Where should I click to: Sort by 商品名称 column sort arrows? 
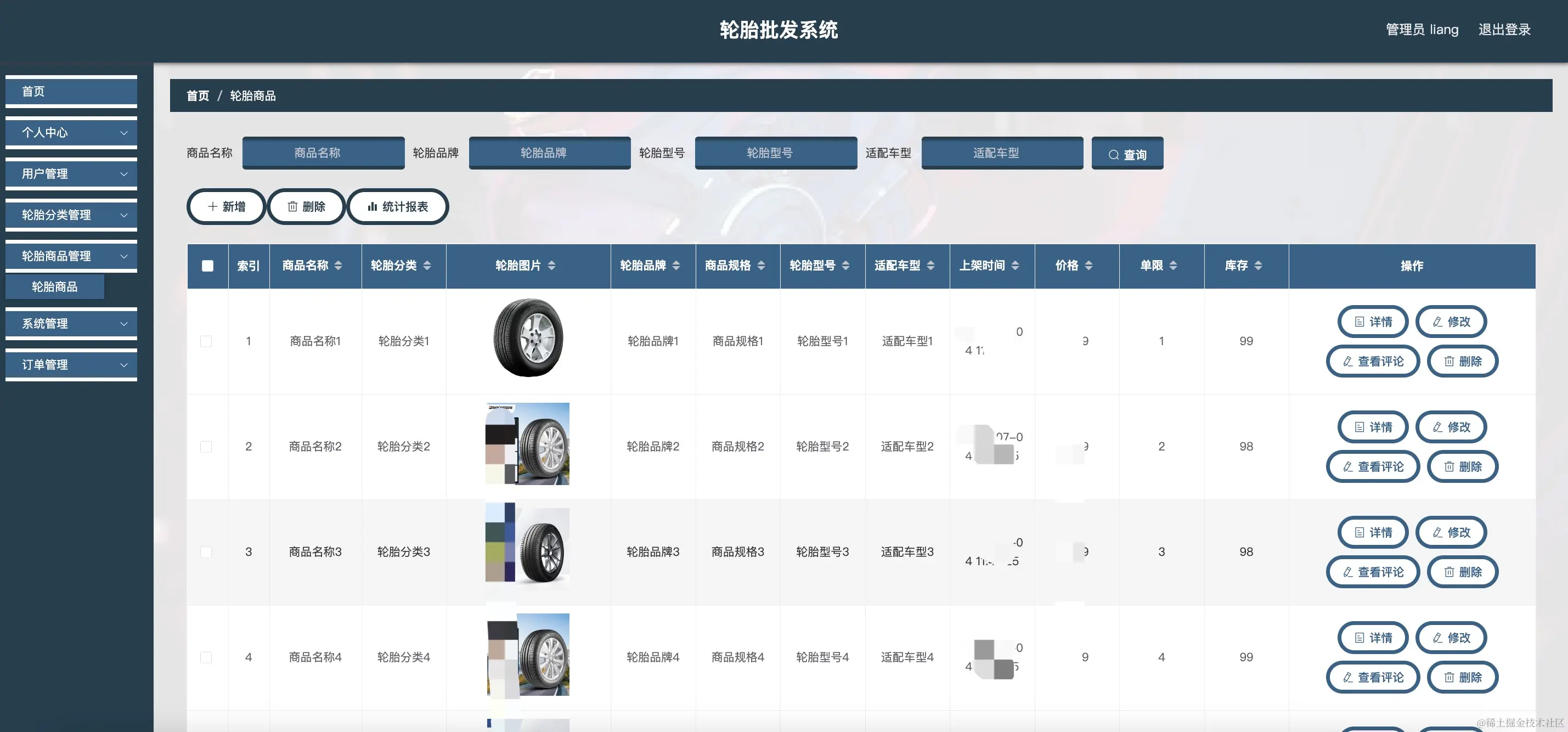tap(339, 266)
